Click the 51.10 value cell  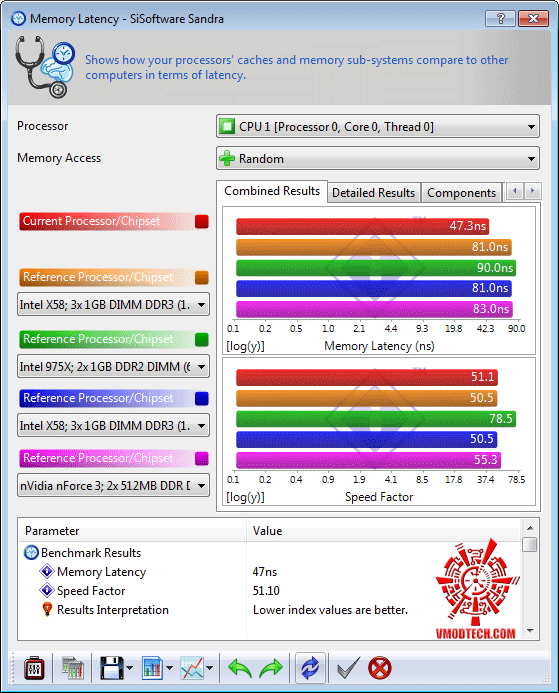click(x=266, y=591)
